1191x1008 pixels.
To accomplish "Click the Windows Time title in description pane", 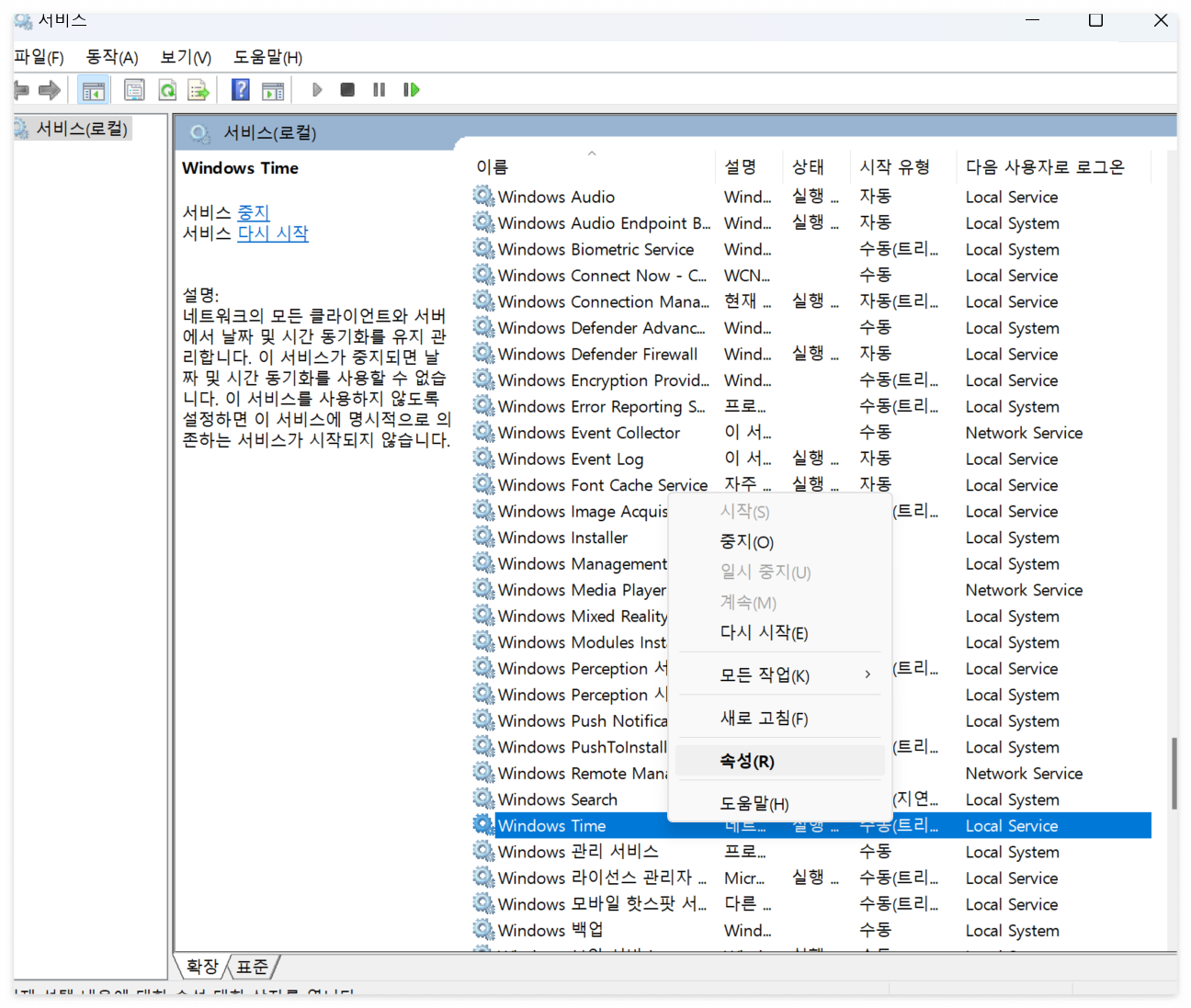I will tap(240, 168).
